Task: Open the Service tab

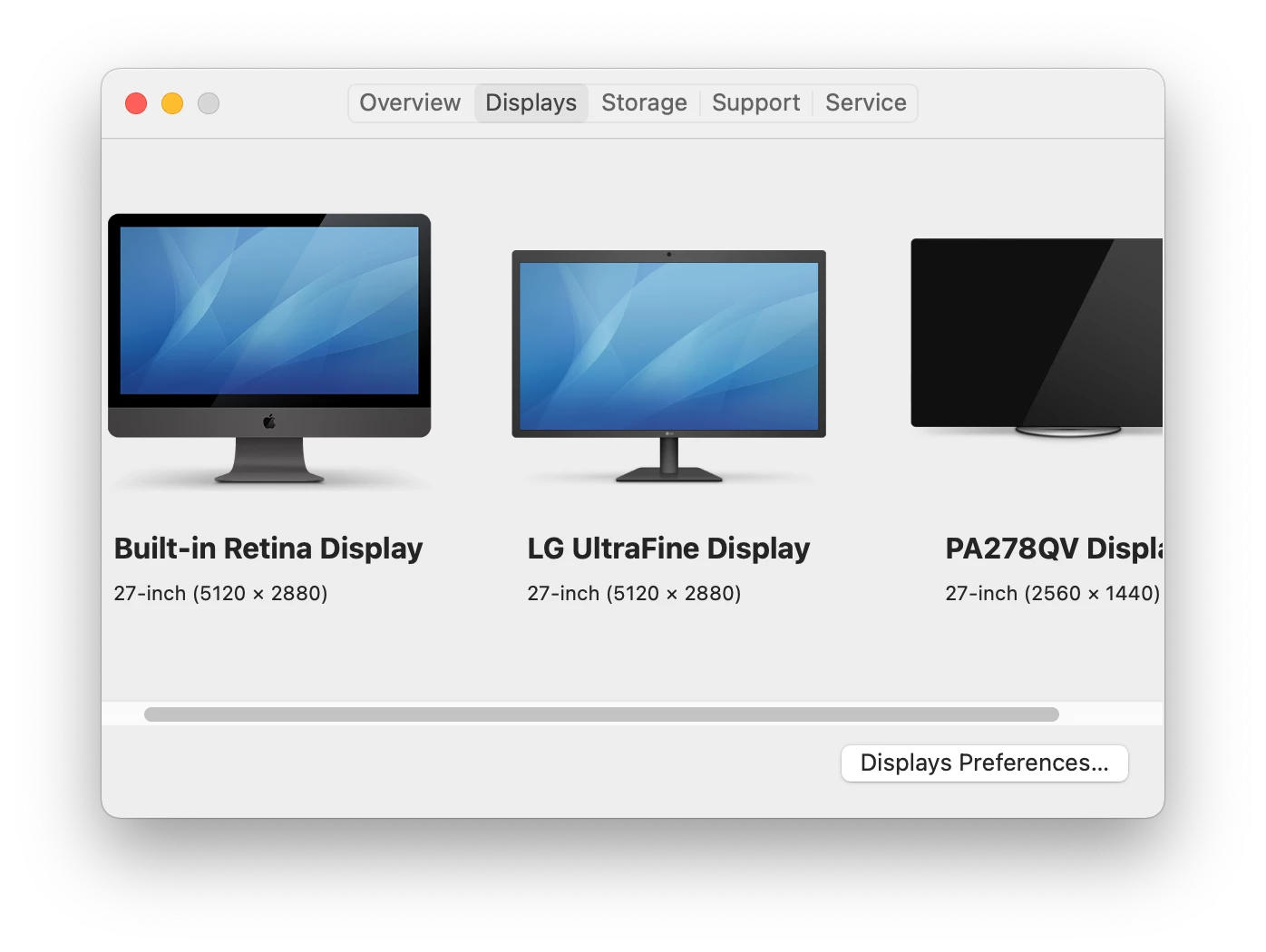Action: pos(865,102)
